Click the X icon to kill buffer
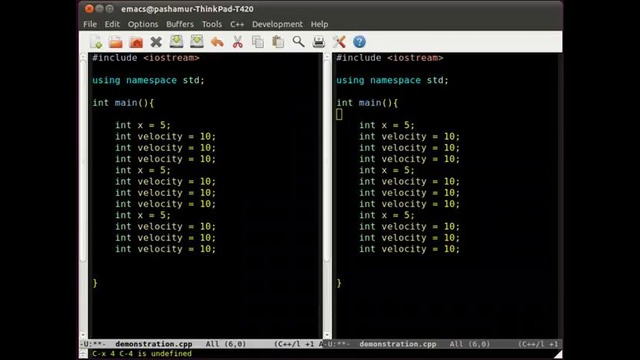This screenshot has width=640, height=360. click(156, 42)
